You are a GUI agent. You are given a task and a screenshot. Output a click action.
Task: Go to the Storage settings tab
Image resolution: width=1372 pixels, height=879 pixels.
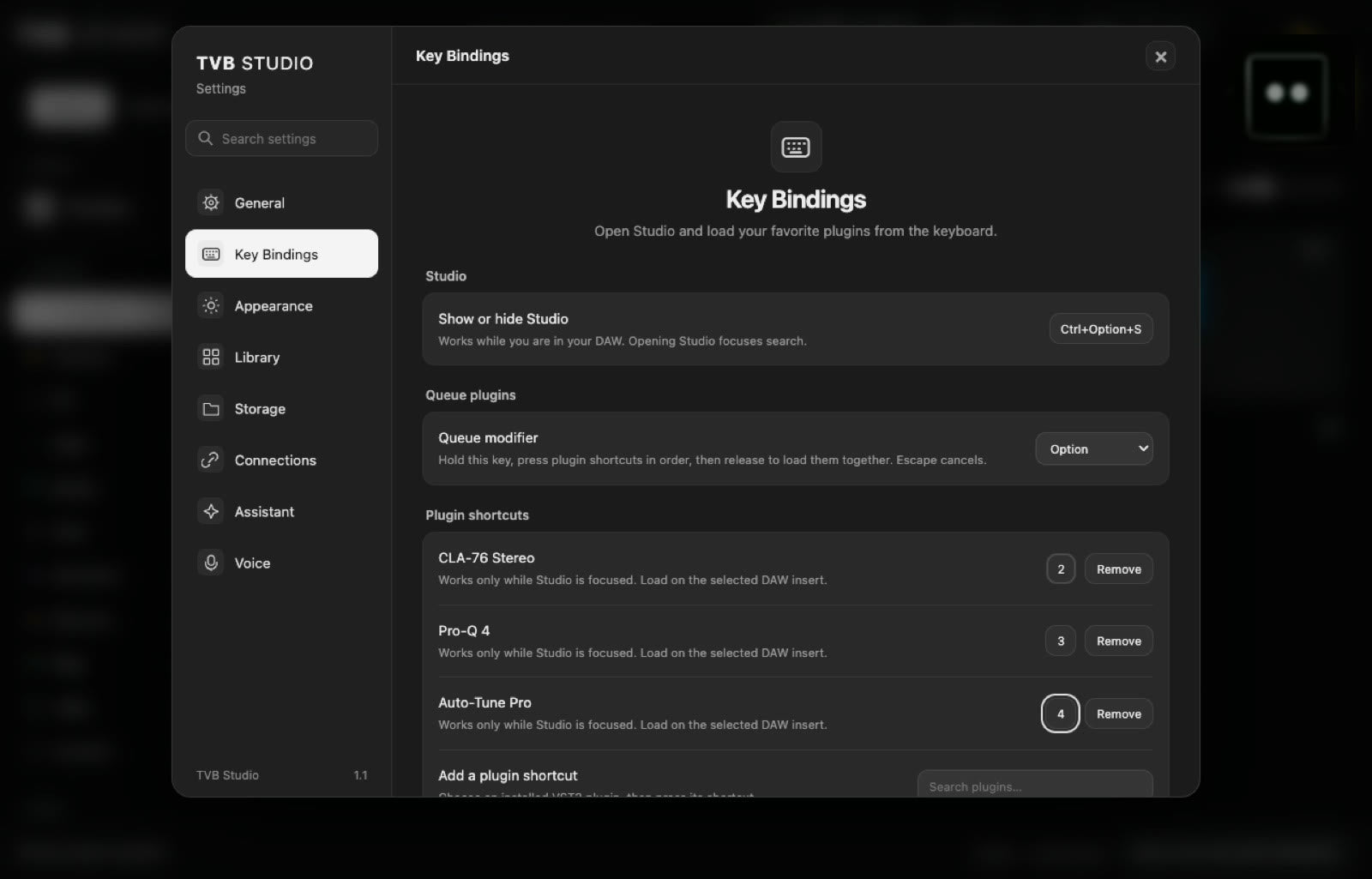(x=281, y=408)
